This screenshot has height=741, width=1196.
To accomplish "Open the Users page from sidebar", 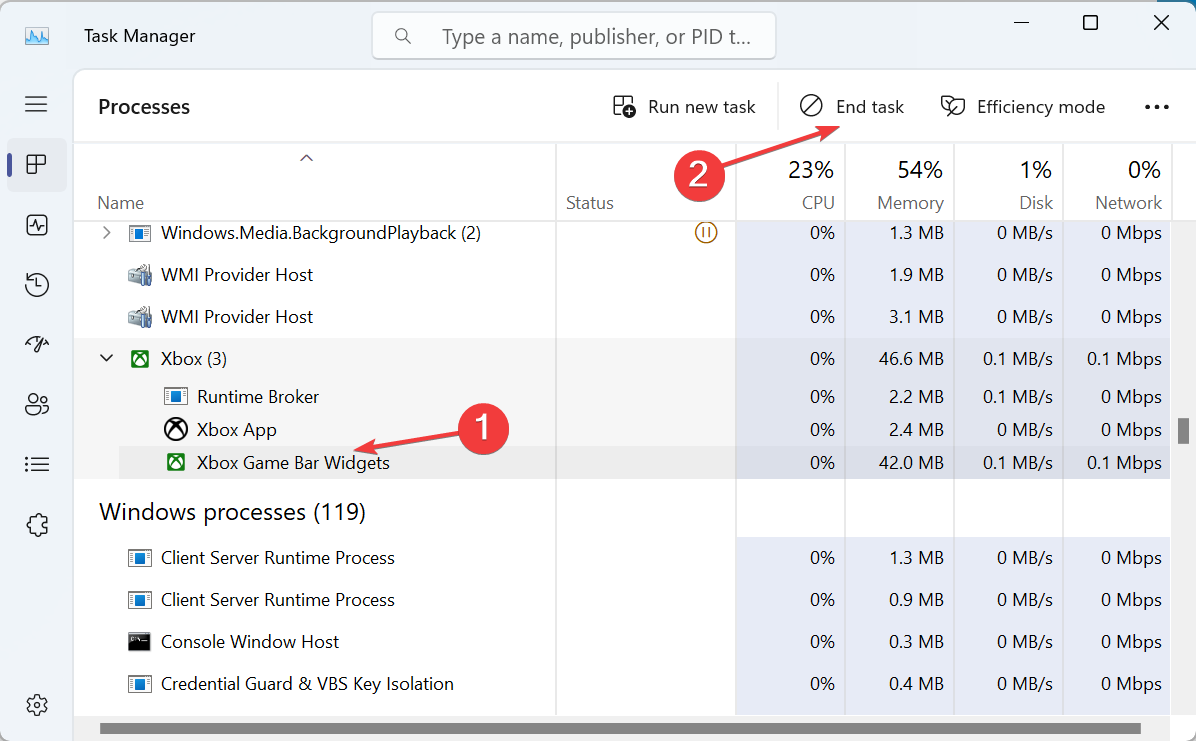I will click(37, 404).
